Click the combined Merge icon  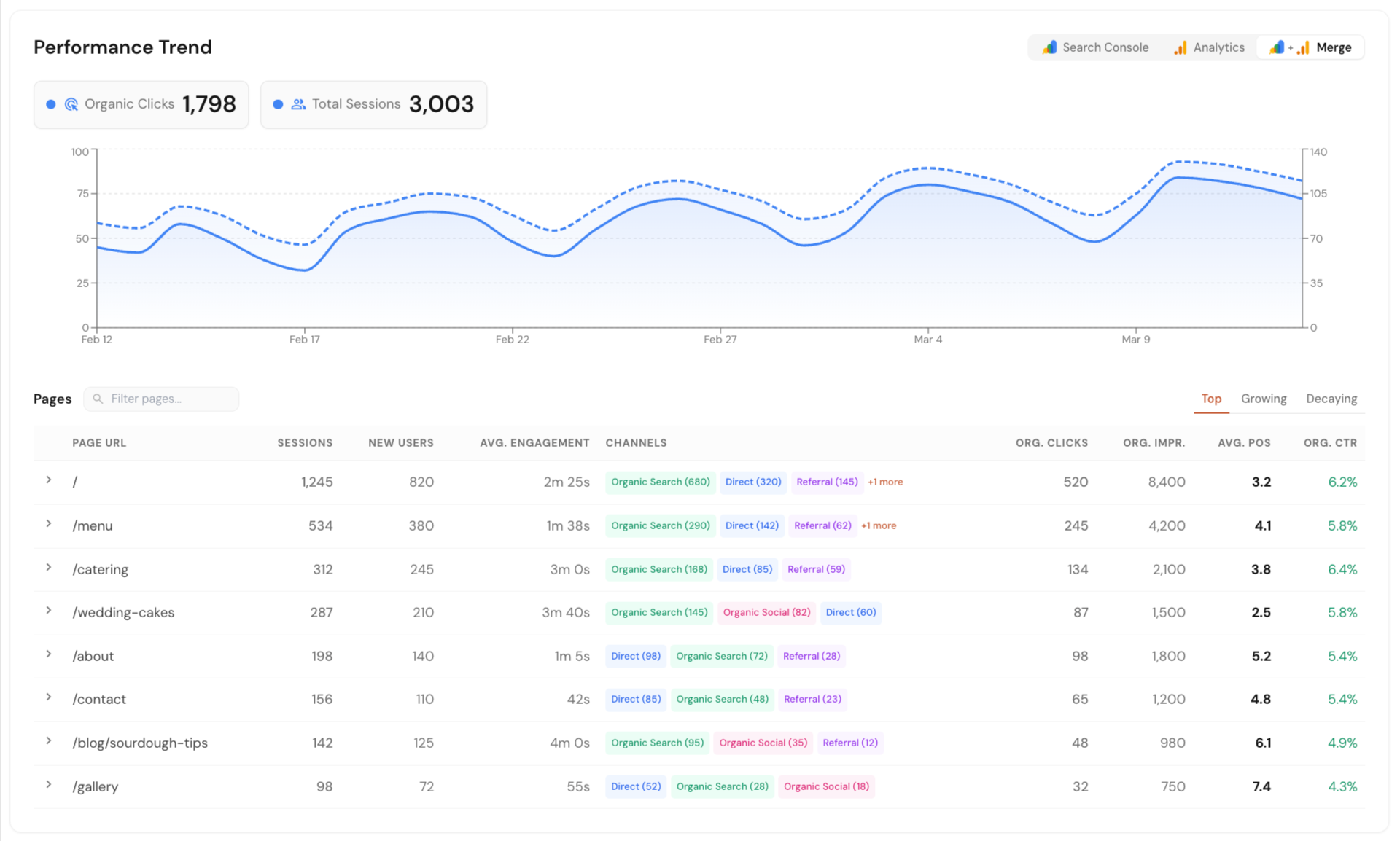1289,47
